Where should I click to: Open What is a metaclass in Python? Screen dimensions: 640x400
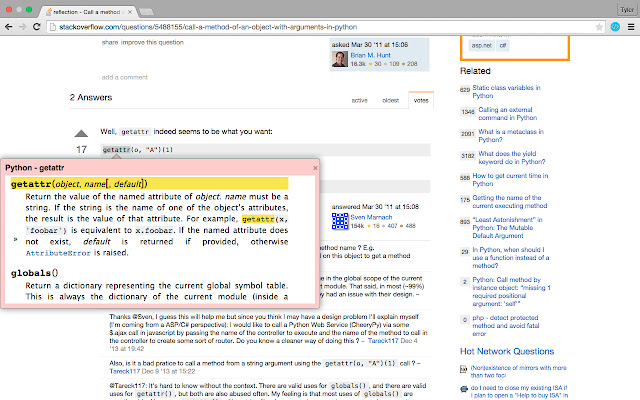coord(511,136)
